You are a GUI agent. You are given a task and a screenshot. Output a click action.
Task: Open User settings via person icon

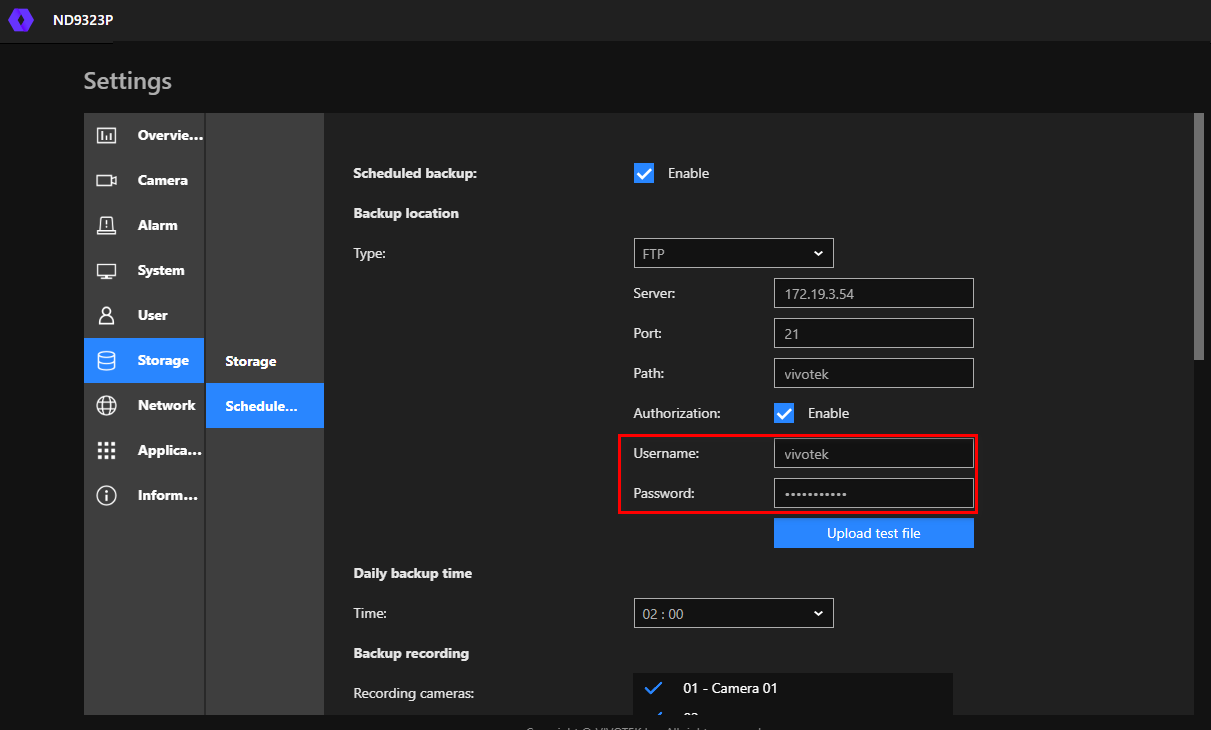point(106,316)
